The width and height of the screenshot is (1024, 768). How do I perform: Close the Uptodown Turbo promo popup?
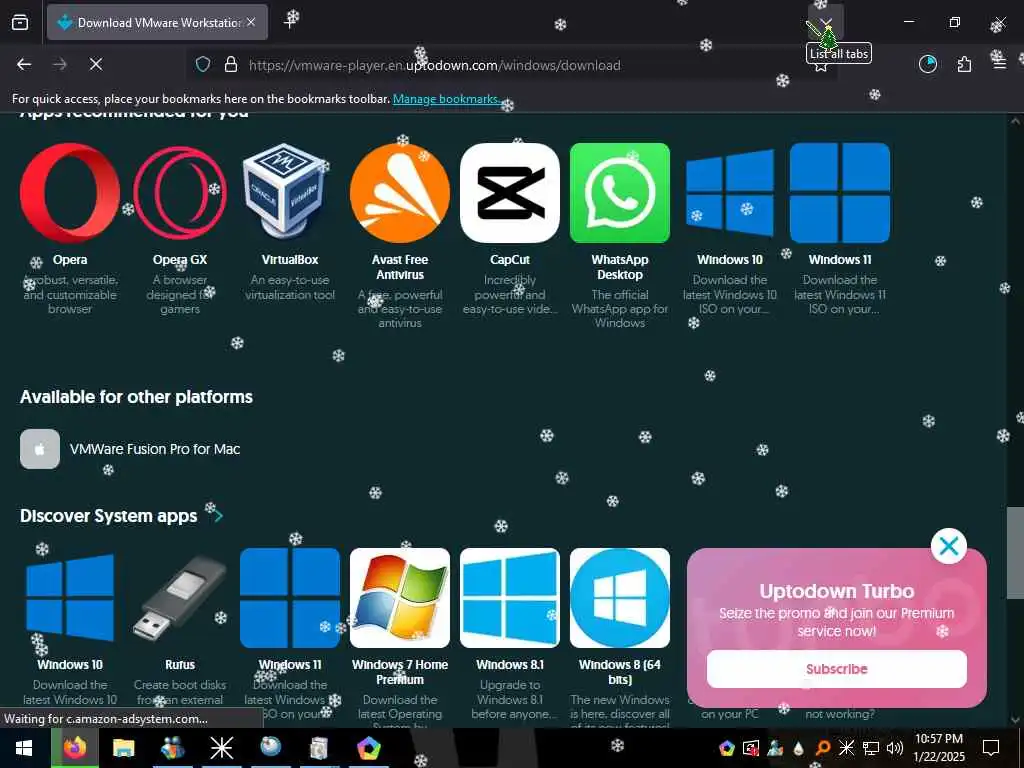tap(949, 546)
